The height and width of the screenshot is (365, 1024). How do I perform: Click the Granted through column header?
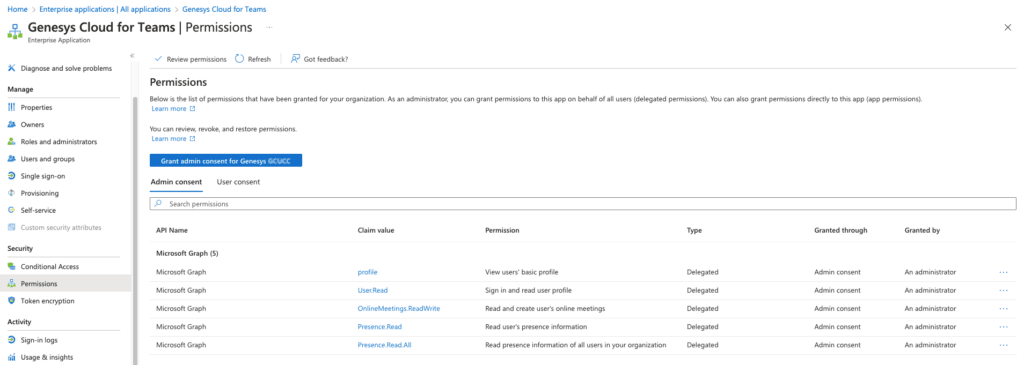[x=840, y=231]
